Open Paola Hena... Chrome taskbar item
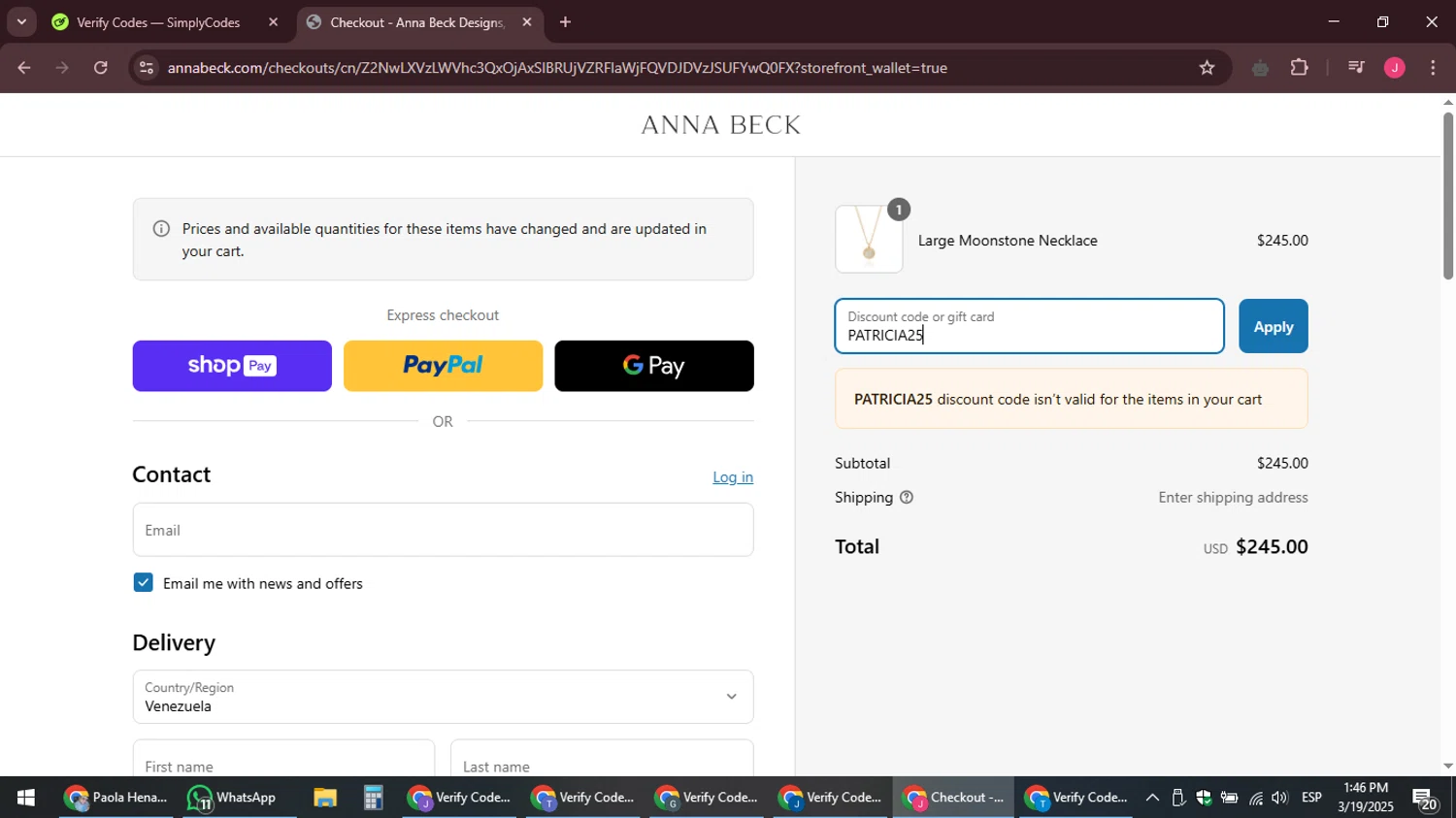The width and height of the screenshot is (1456, 818). [x=115, y=798]
